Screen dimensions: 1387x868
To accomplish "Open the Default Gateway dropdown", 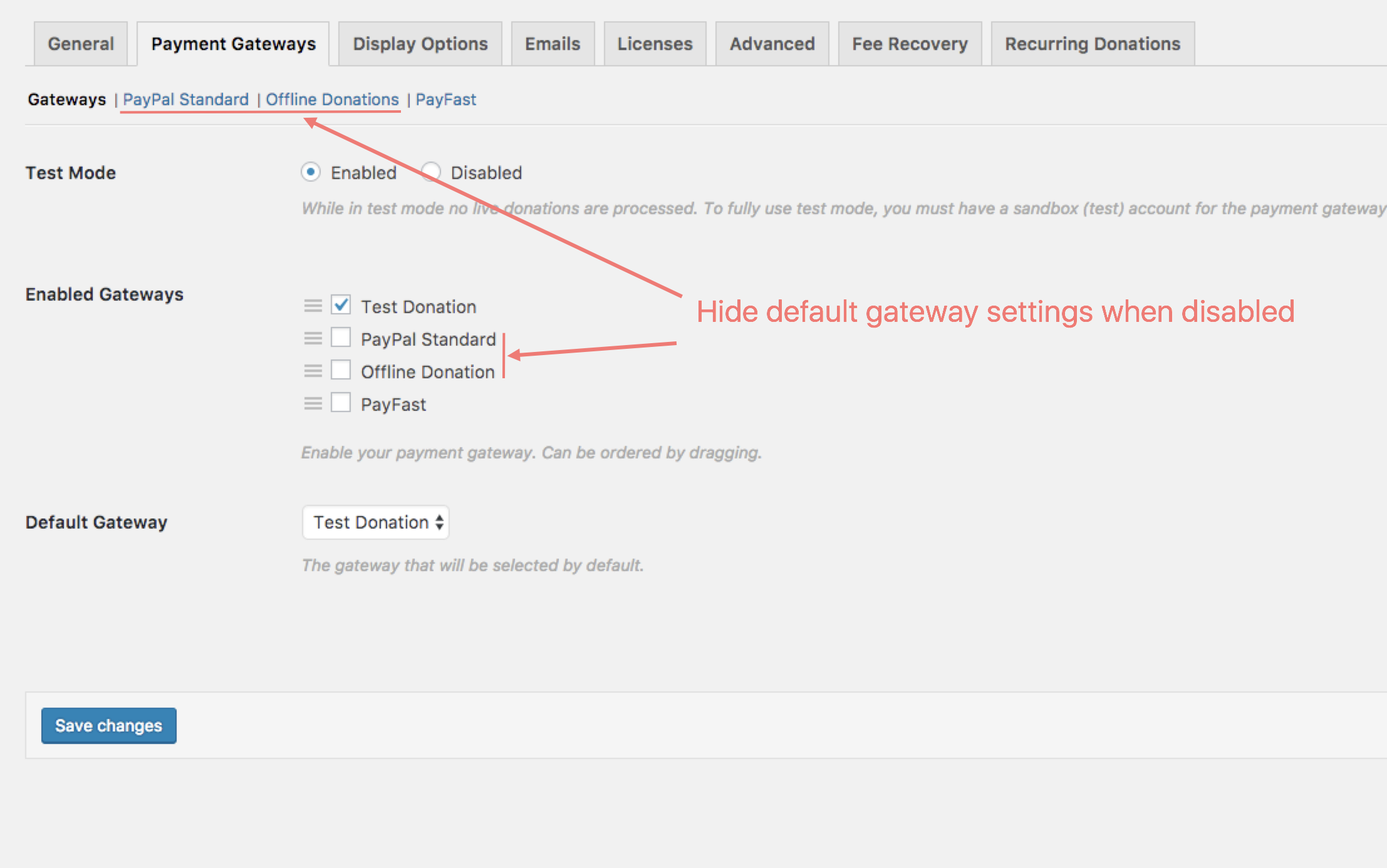I will 375,522.
